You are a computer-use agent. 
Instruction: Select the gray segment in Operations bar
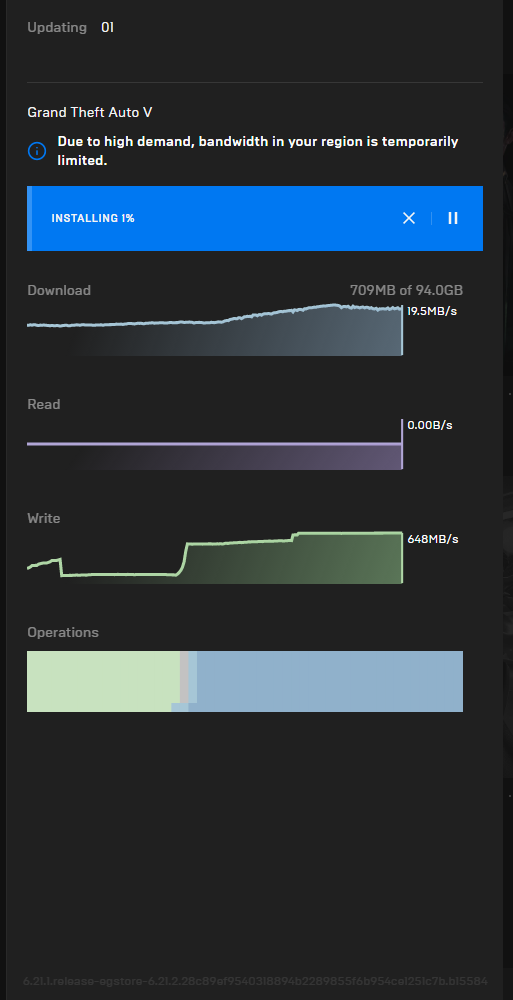tap(184, 677)
